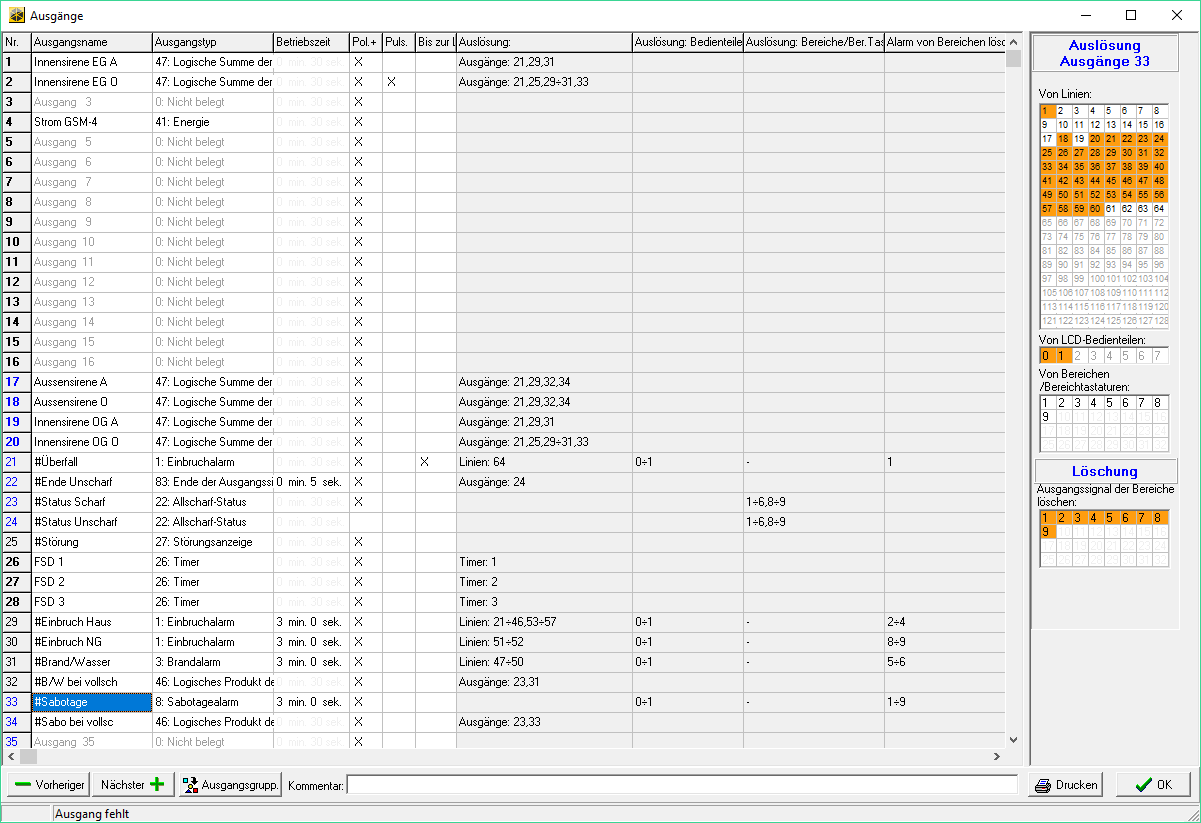Click the Ausgänge app icon in title bar

17,16
